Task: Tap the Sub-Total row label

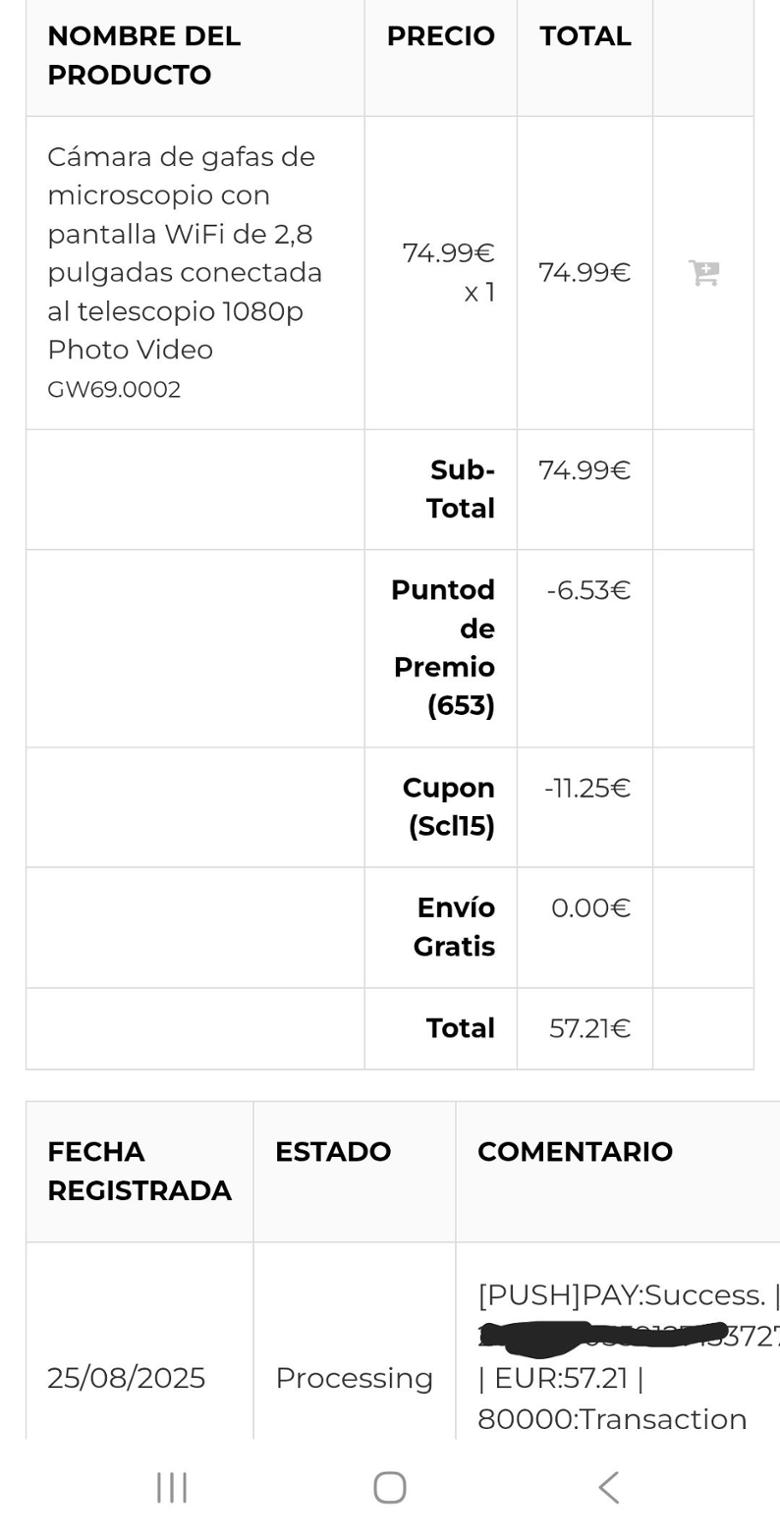Action: [x=461, y=489]
